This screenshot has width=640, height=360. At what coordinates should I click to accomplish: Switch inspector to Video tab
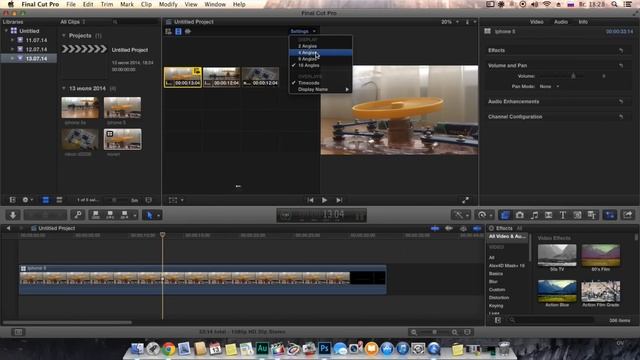536,22
